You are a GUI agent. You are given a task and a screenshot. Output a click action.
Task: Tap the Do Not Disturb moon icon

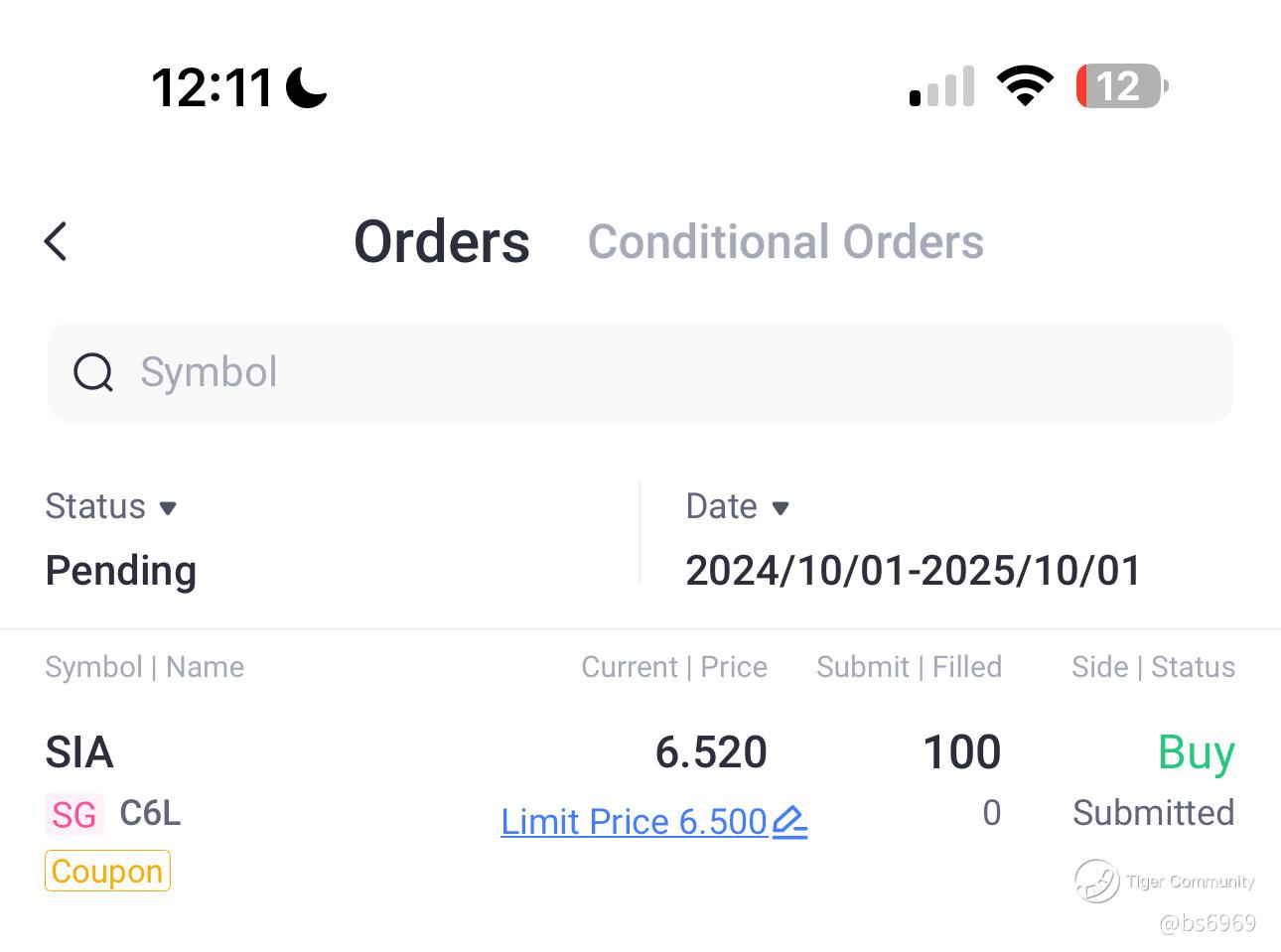coord(307,87)
